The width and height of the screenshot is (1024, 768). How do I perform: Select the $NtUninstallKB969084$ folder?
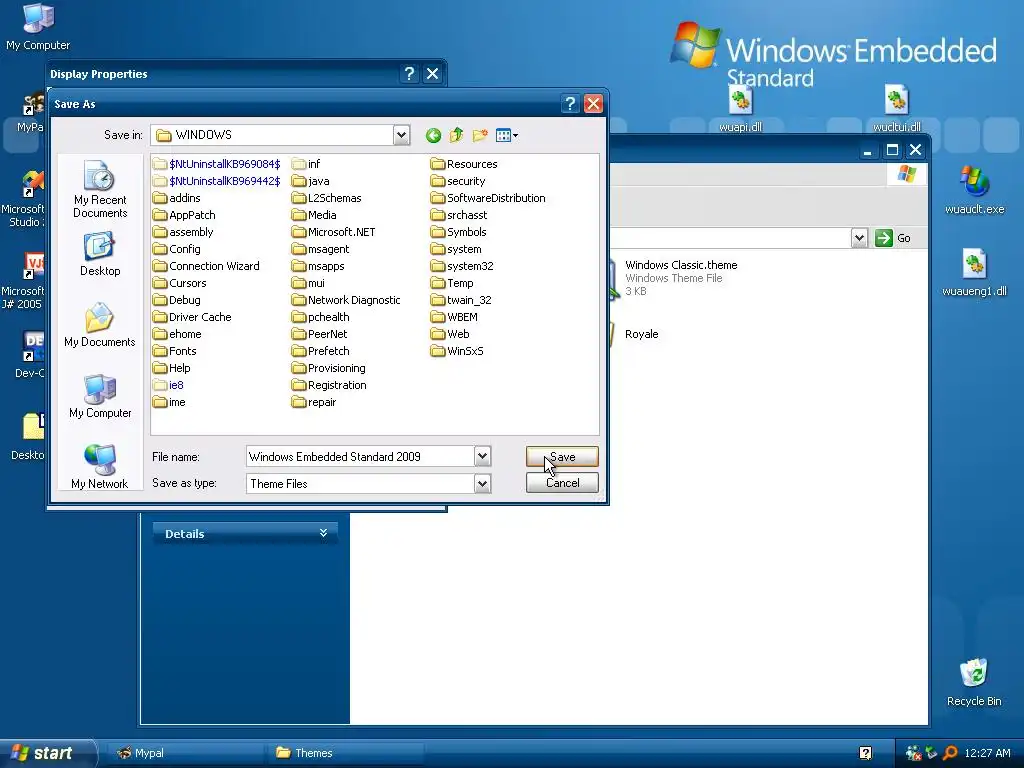coord(216,164)
